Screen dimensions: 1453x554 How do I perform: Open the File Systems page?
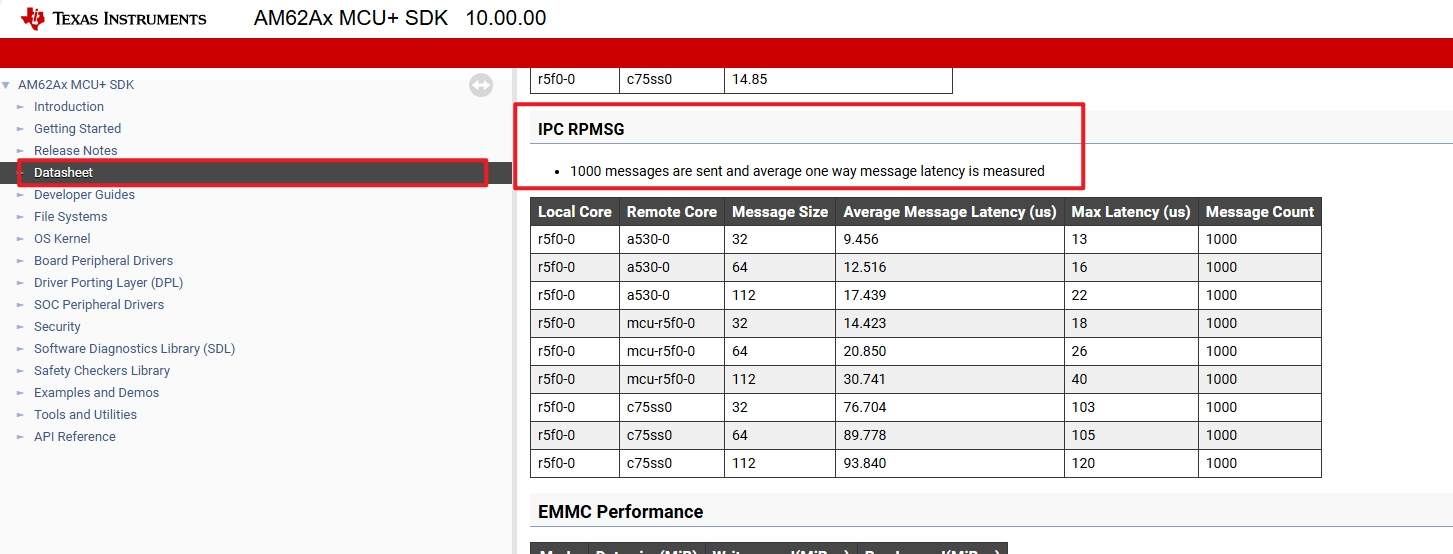pos(70,217)
